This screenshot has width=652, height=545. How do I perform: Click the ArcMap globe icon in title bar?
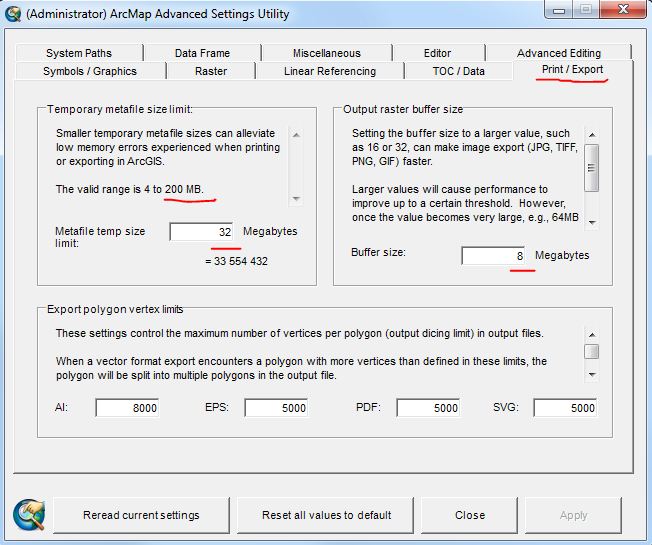(x=13, y=14)
